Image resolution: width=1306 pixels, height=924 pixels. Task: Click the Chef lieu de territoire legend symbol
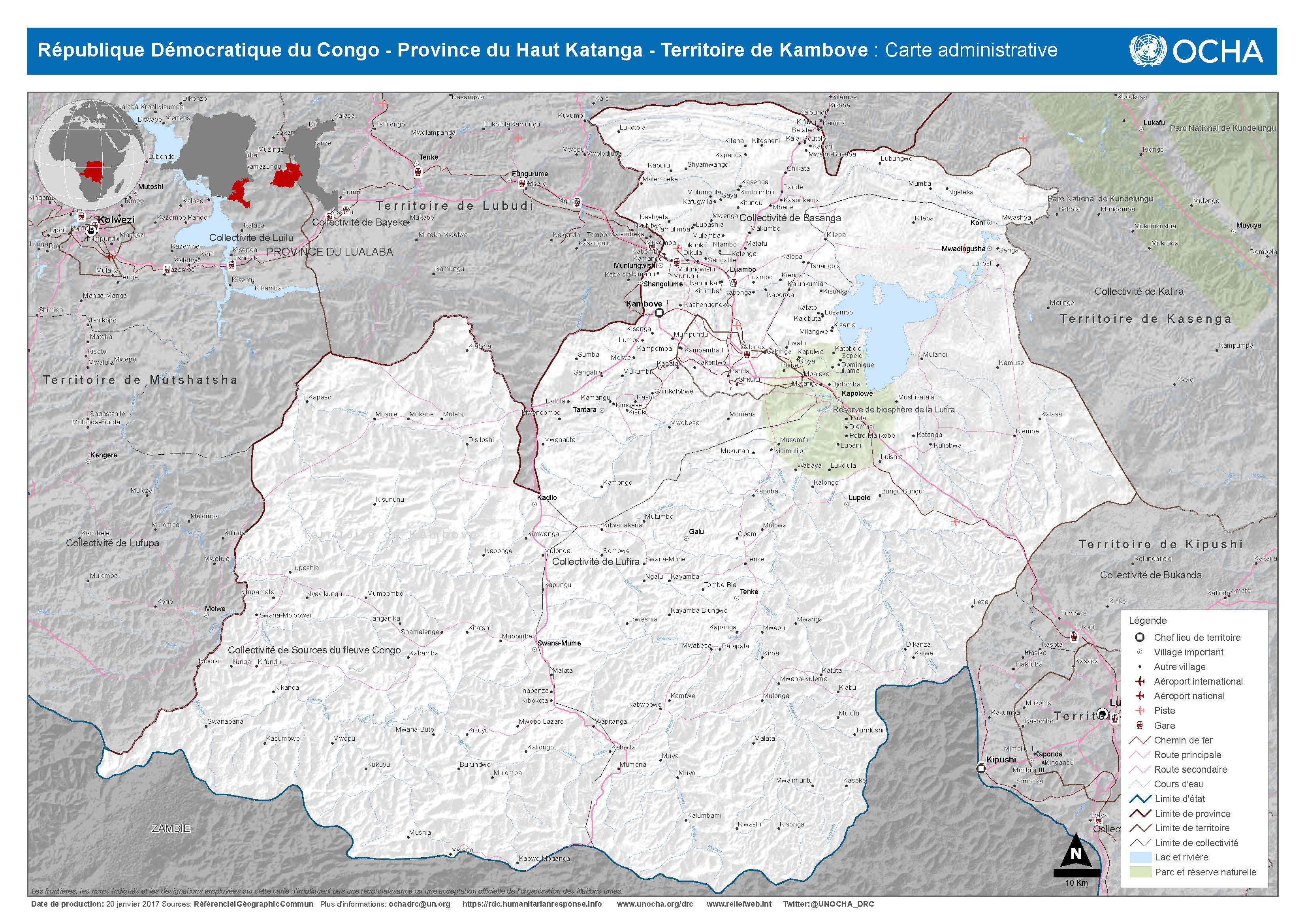1139,638
